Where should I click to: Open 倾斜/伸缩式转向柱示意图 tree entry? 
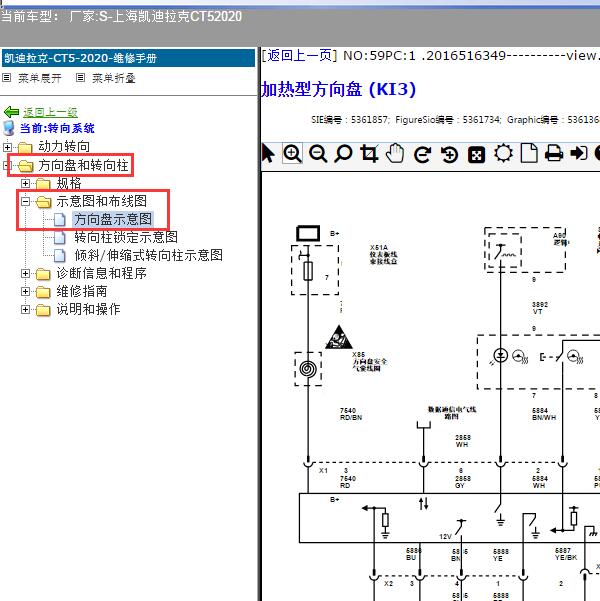(149, 255)
